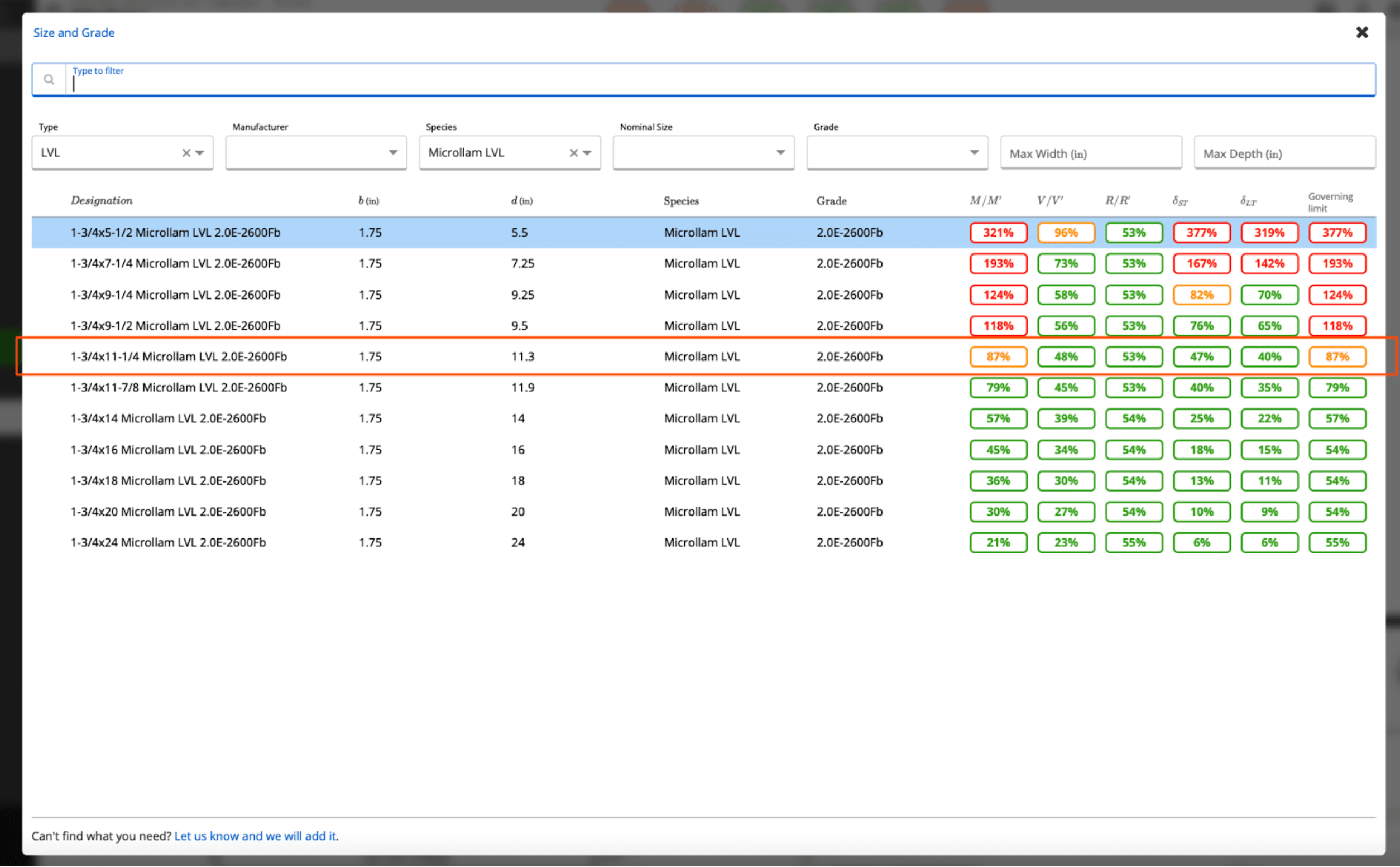This screenshot has width=1400, height=867.
Task: Click the 11.3 depth value
Action: pos(522,357)
